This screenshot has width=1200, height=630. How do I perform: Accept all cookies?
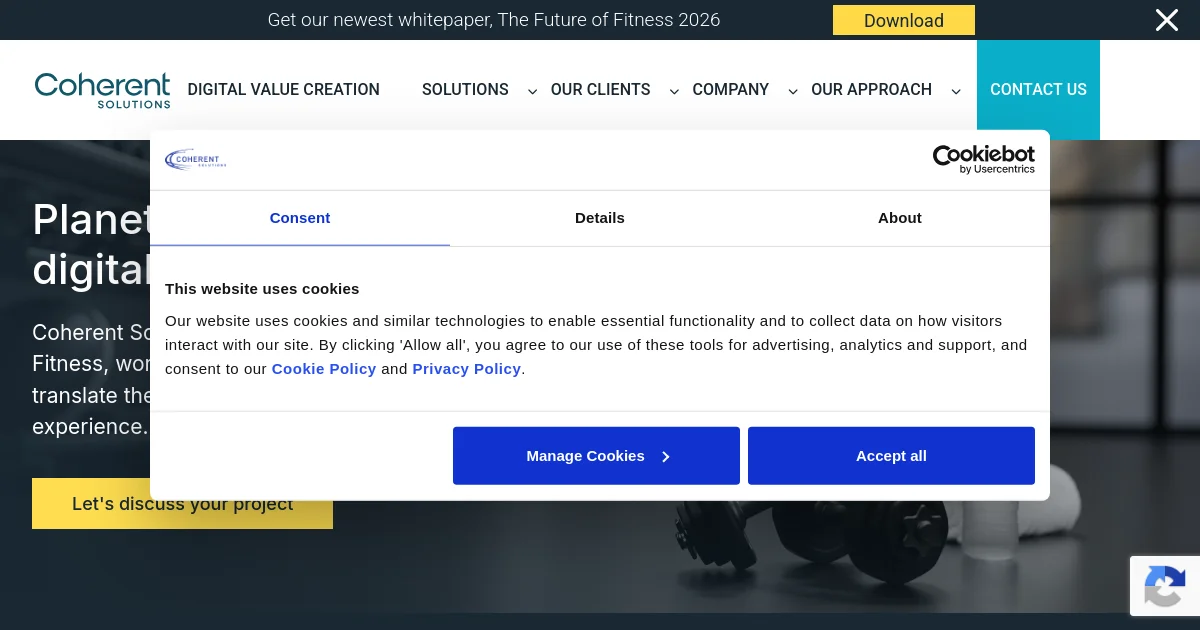pos(891,456)
